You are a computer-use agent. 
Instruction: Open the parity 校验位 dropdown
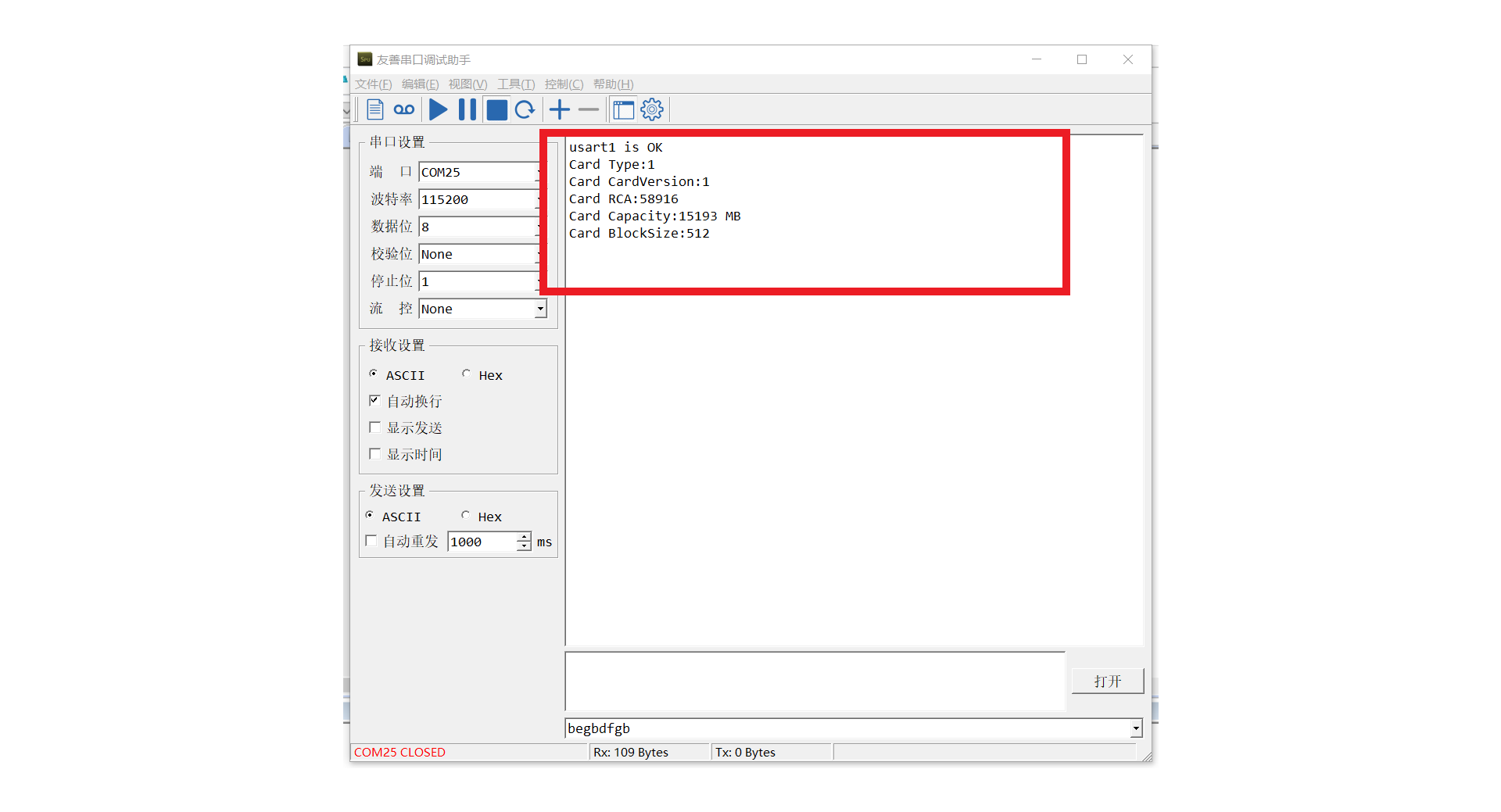tap(481, 254)
